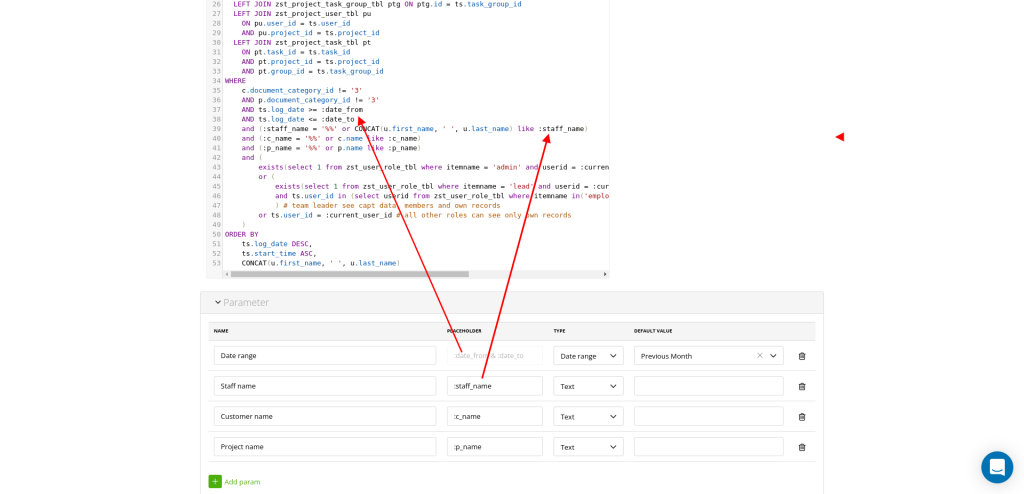Viewport: 1024px width, 494px height.
Task: Collapse the Parameter section
Action: [x=218, y=303]
